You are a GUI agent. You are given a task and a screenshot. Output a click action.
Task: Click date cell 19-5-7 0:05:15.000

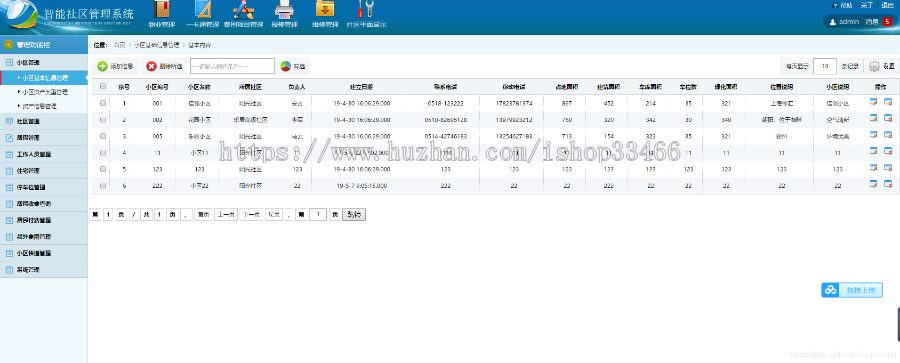pyautogui.click(x=362, y=186)
